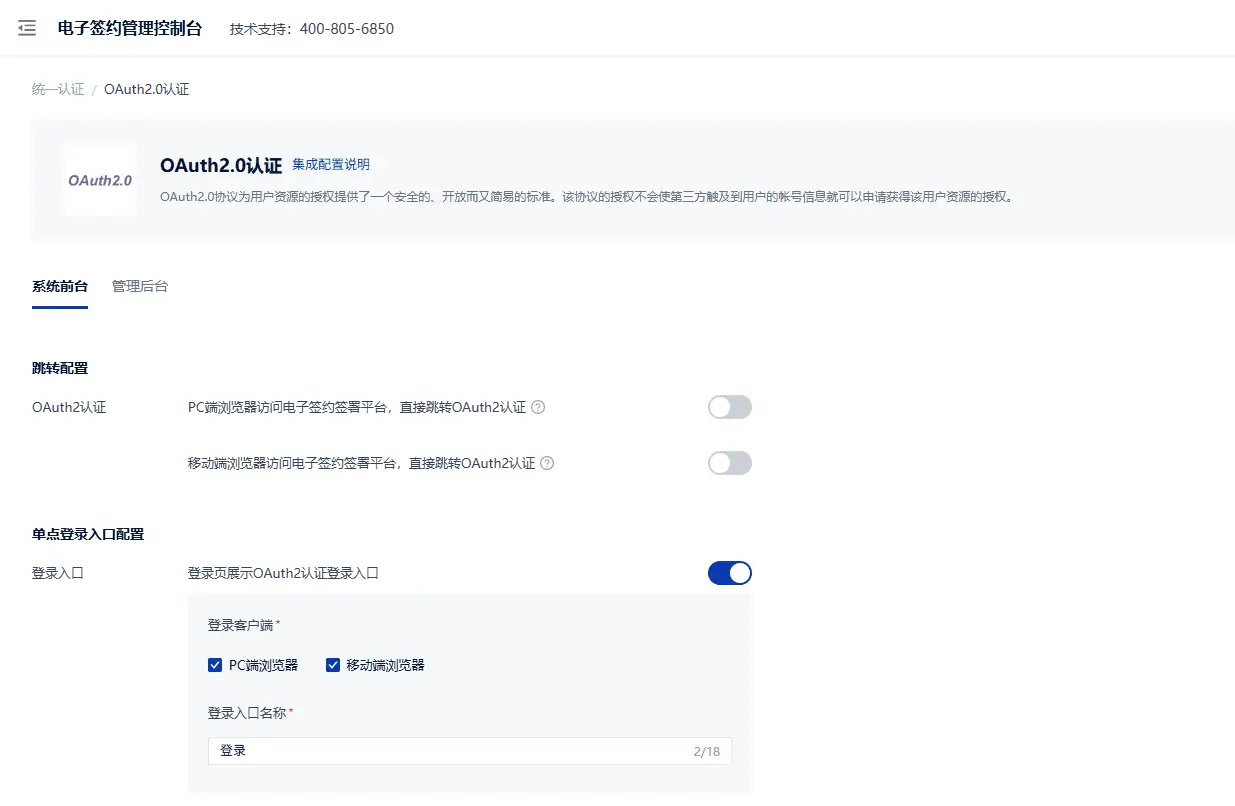Click the OAuth2.0 logo image
The image size is (1235, 806).
pyautogui.click(x=100, y=181)
